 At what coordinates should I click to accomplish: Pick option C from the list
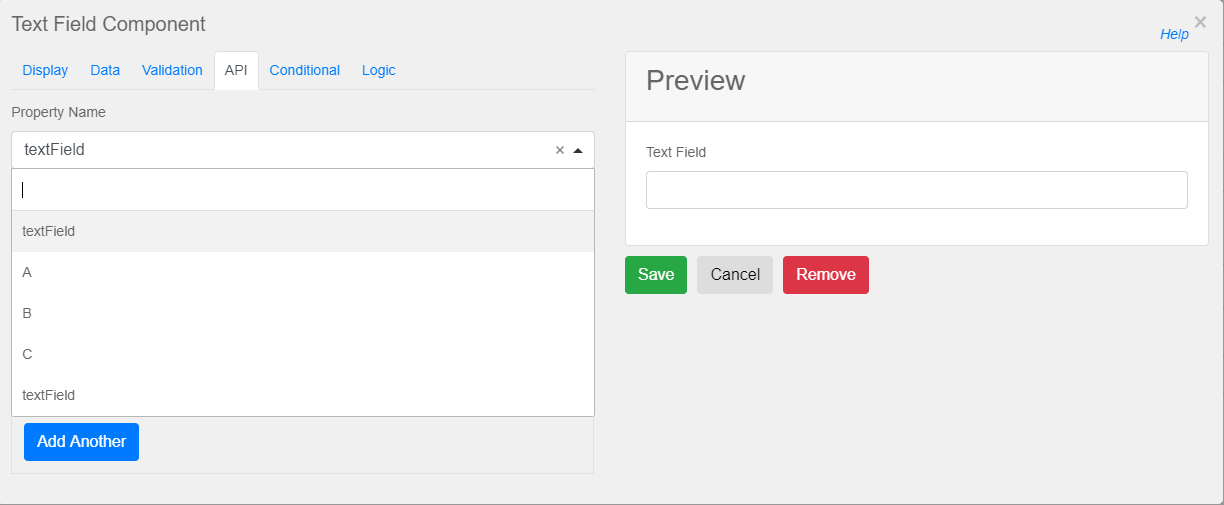click(x=303, y=354)
